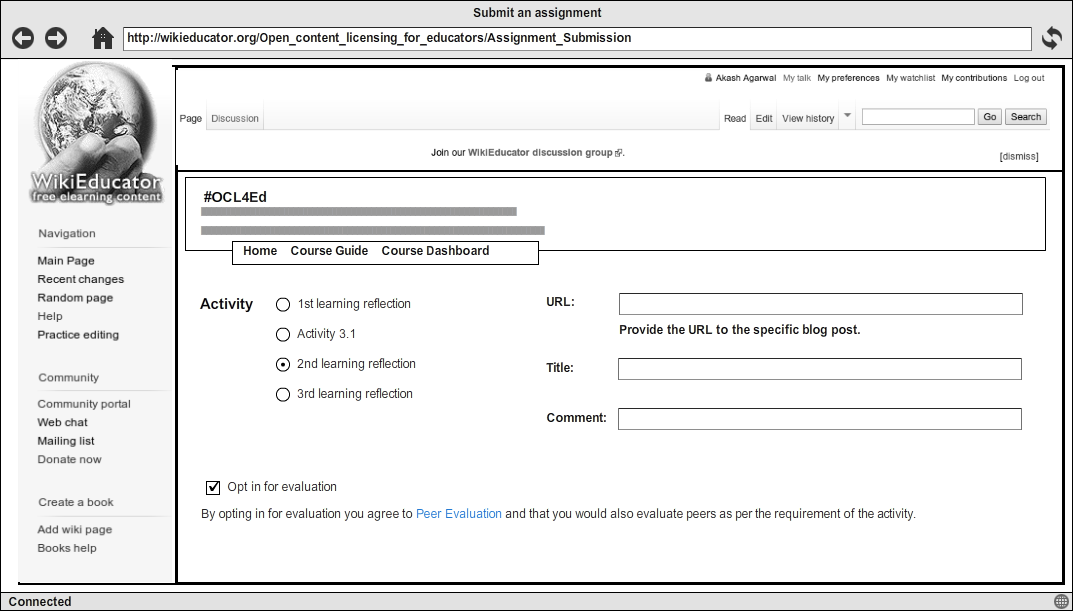Select 2nd learning reflection radio button
This screenshot has width=1076, height=614.
click(283, 364)
